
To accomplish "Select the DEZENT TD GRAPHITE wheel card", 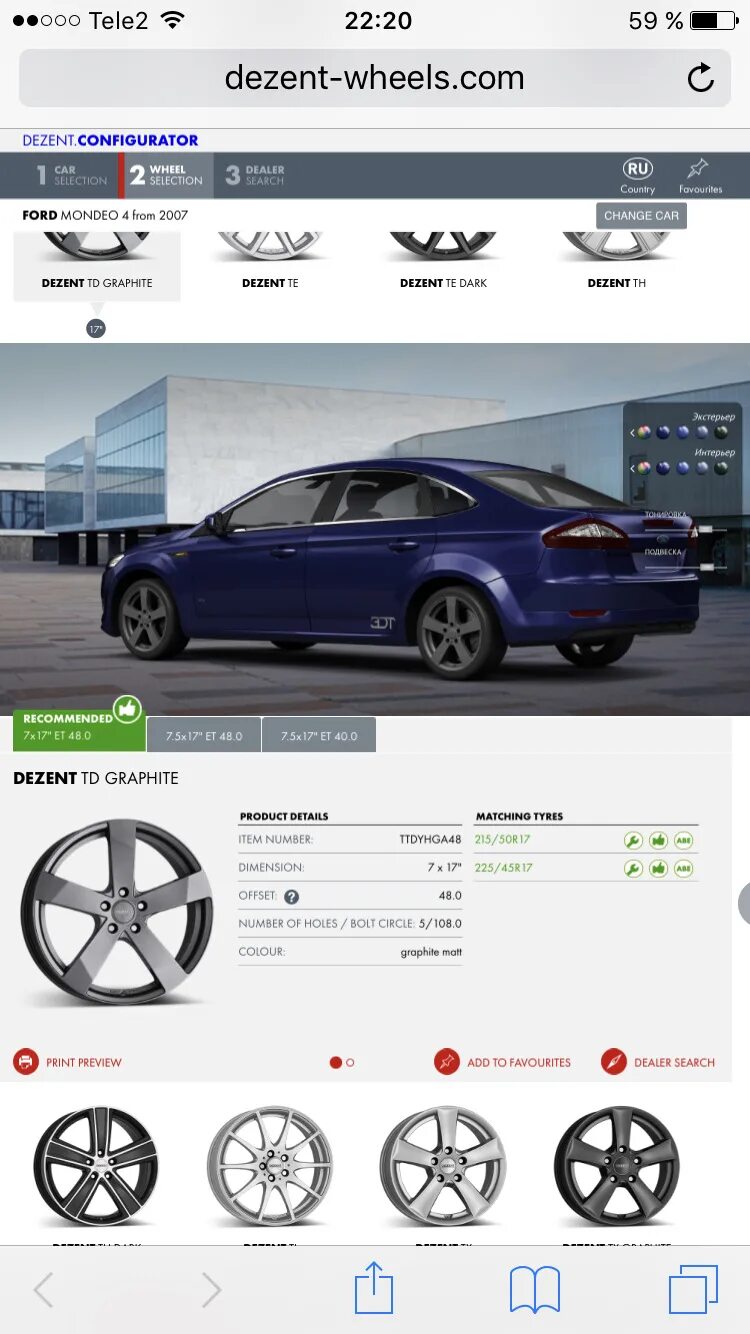I will tap(97, 265).
